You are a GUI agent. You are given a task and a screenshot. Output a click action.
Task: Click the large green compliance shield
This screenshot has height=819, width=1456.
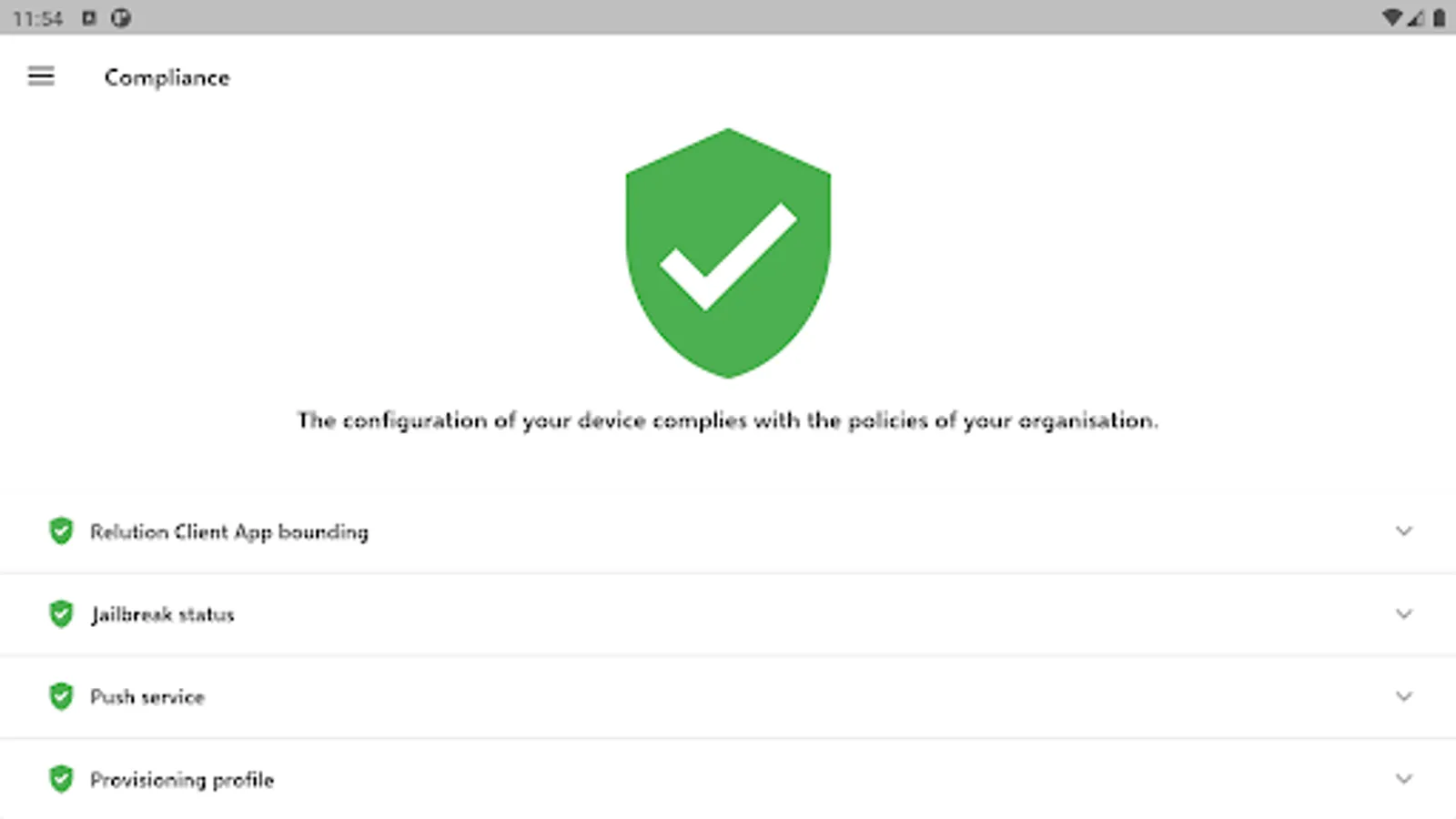point(728,253)
